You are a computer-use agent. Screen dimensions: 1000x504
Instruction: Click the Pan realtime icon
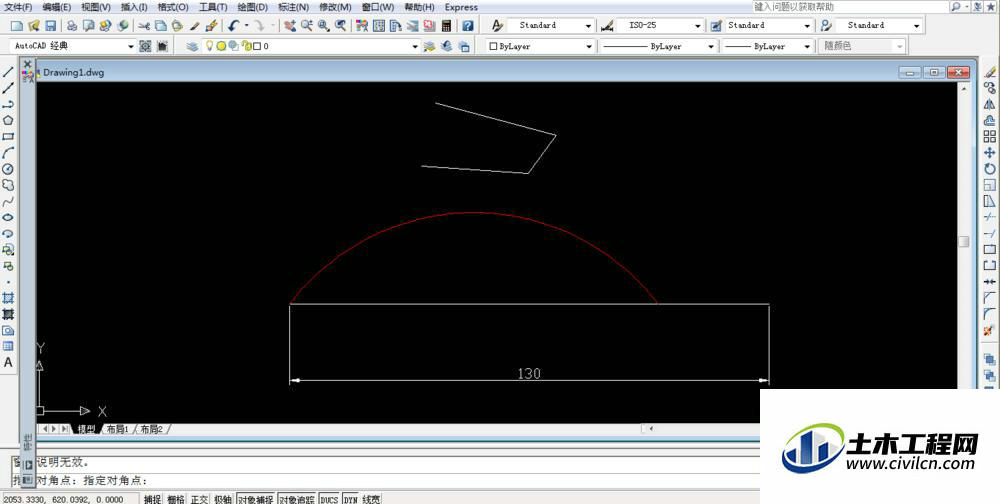(290, 26)
